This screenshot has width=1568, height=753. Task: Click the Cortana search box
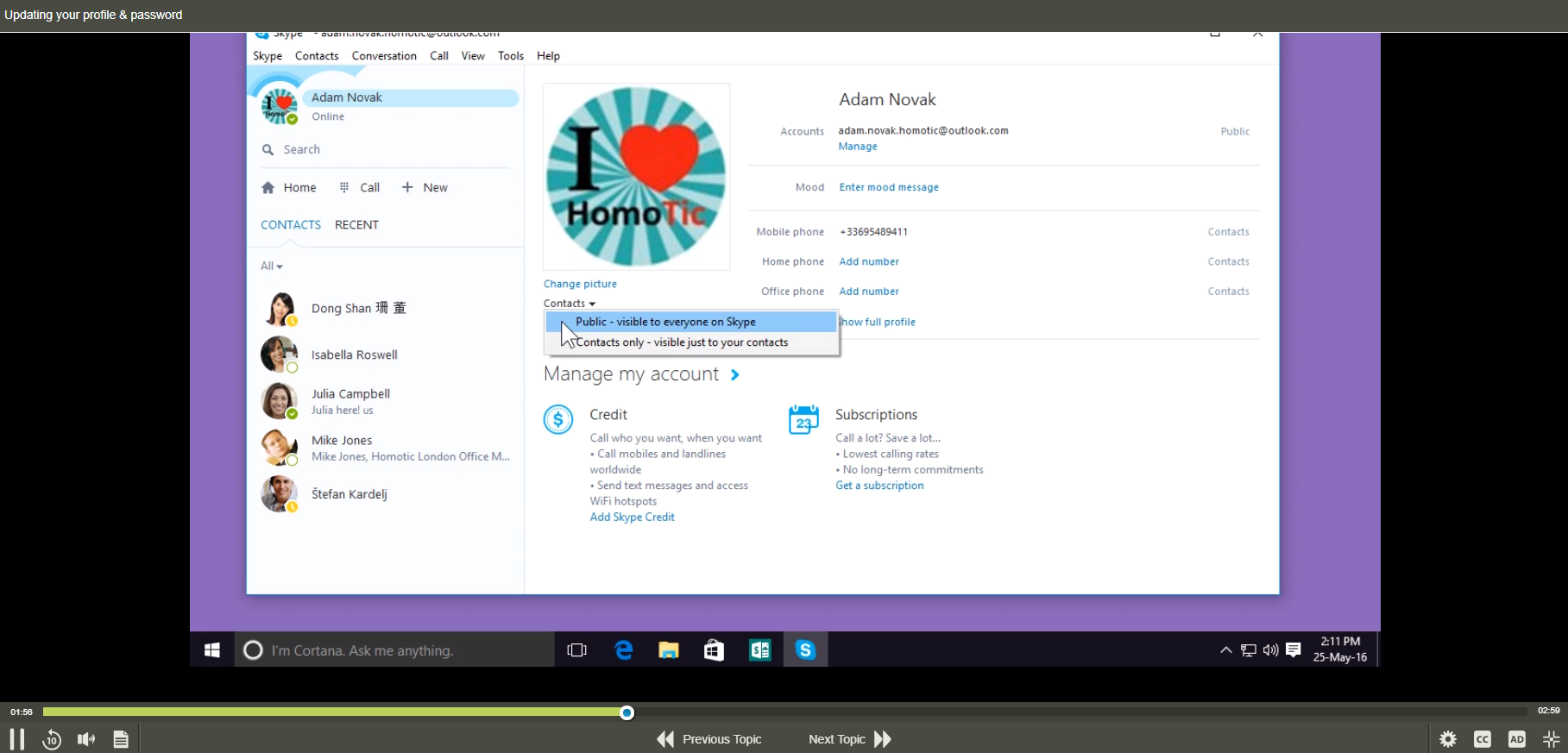(394, 650)
